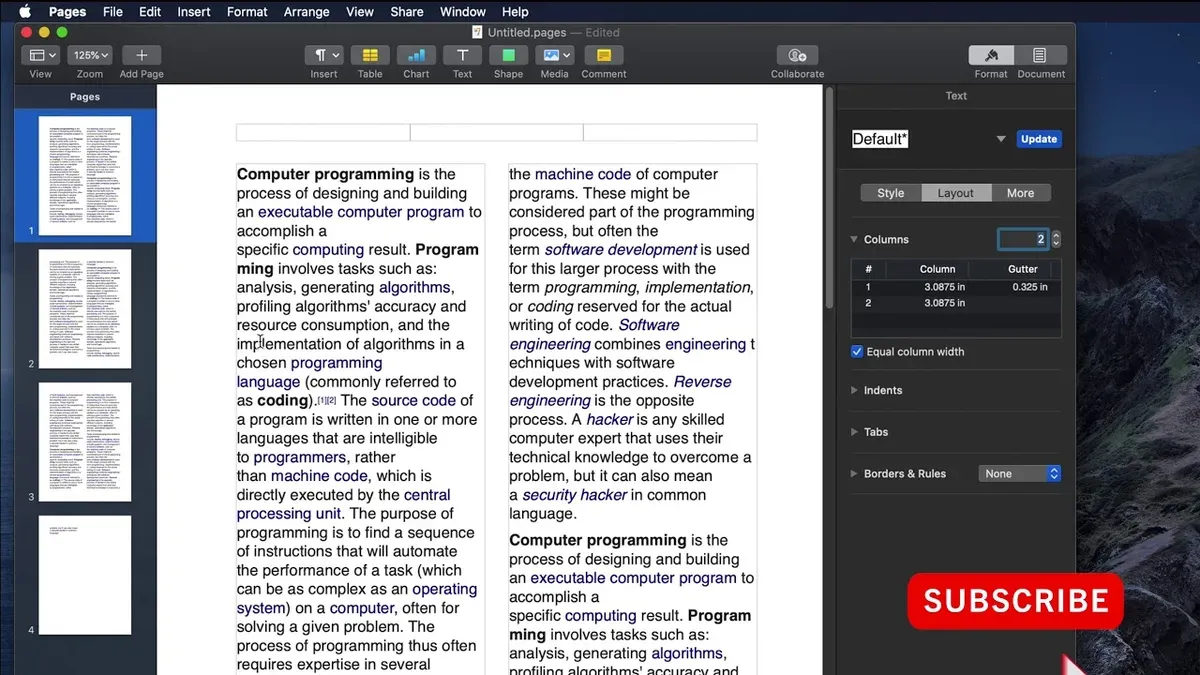
Task: Collapse the Columns section
Action: click(x=854, y=240)
